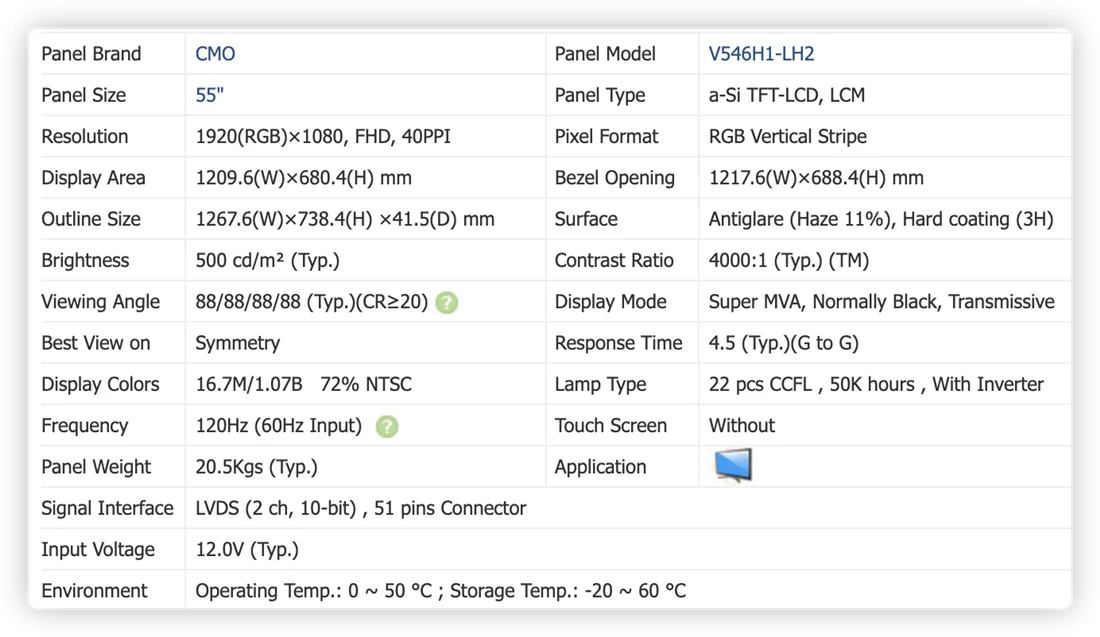Click the help icon next to Frequency

(x=387, y=426)
